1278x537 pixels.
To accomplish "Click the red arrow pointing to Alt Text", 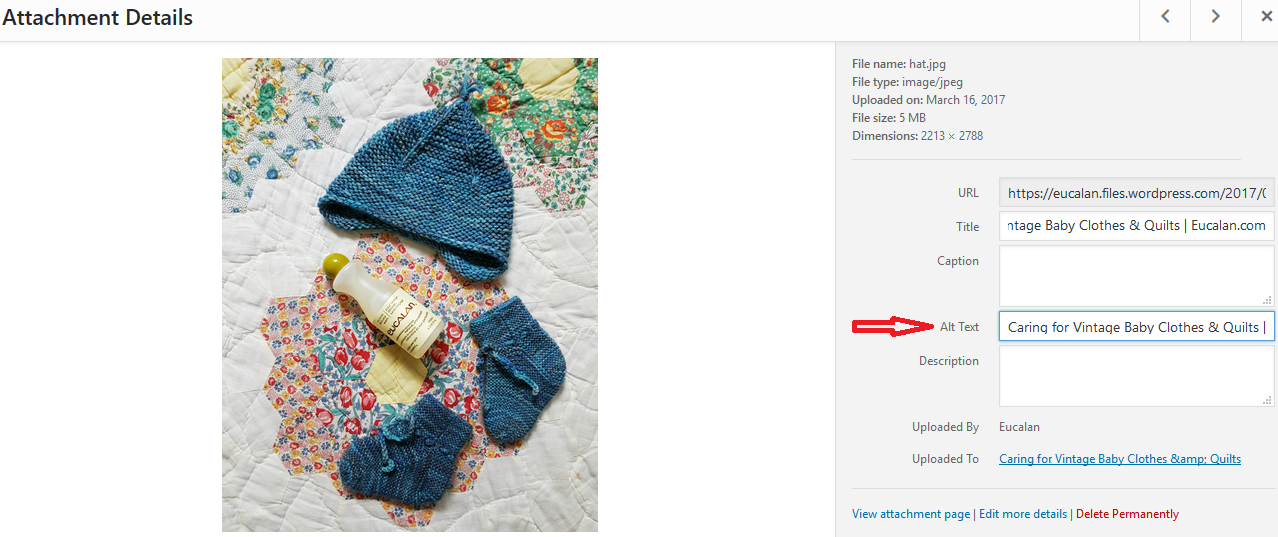I will [892, 326].
